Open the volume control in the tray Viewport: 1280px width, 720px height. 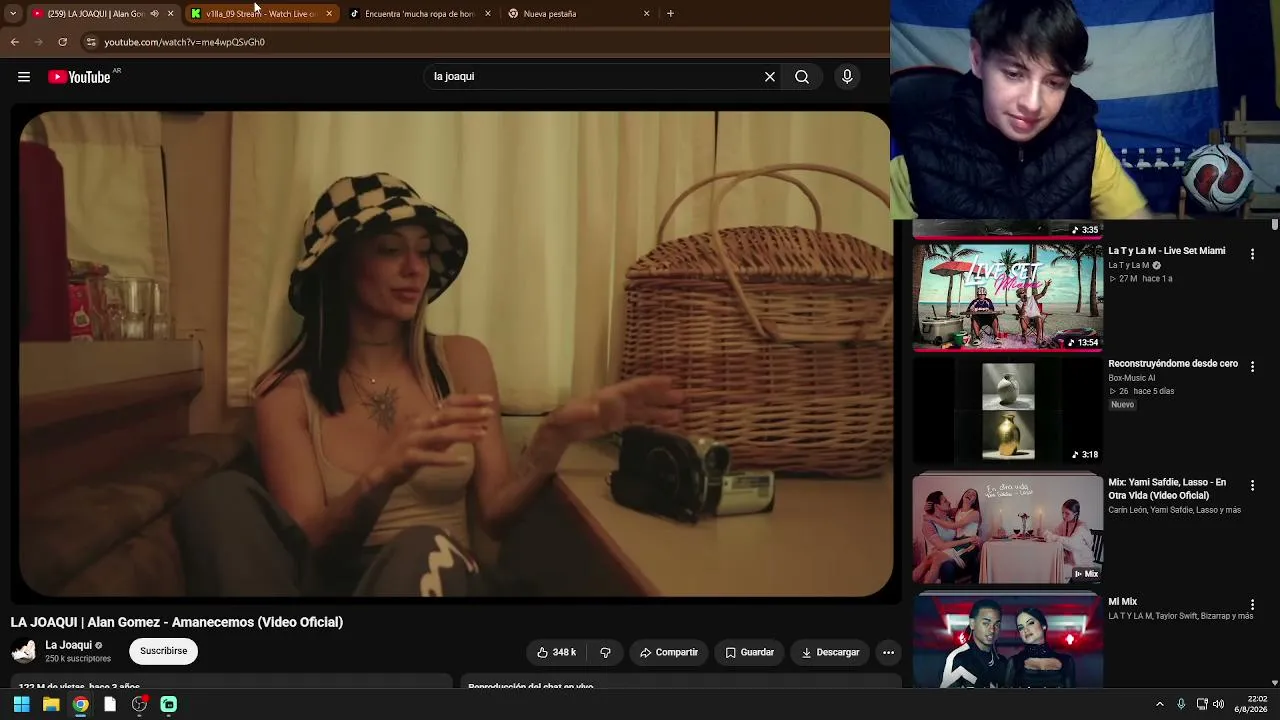point(1218,704)
